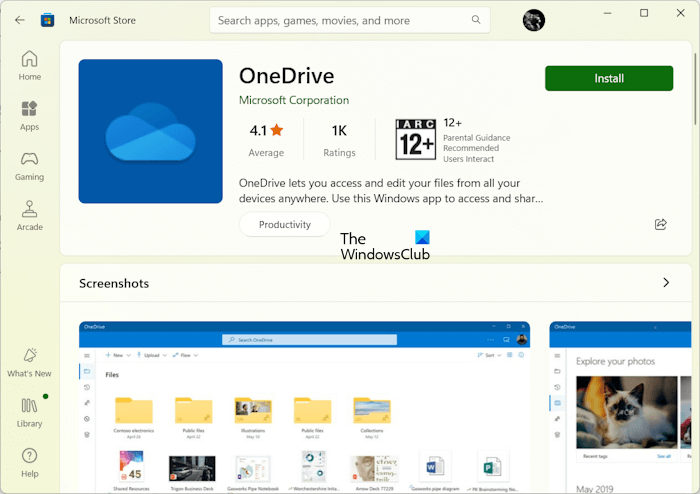Open the Home section in sidebar
The height and width of the screenshot is (494, 700).
point(29,65)
